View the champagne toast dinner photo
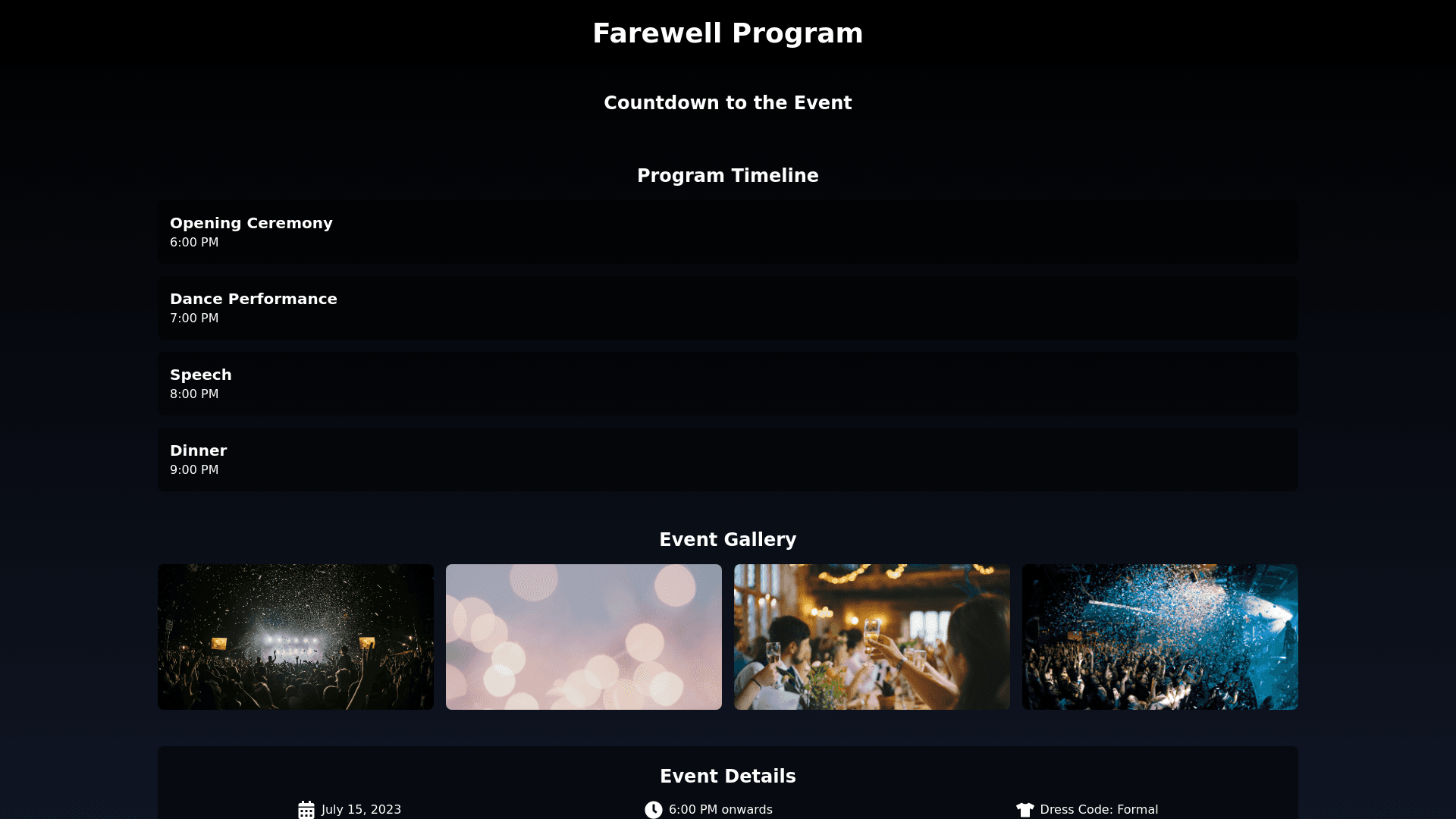The width and height of the screenshot is (1456, 819). click(x=872, y=637)
